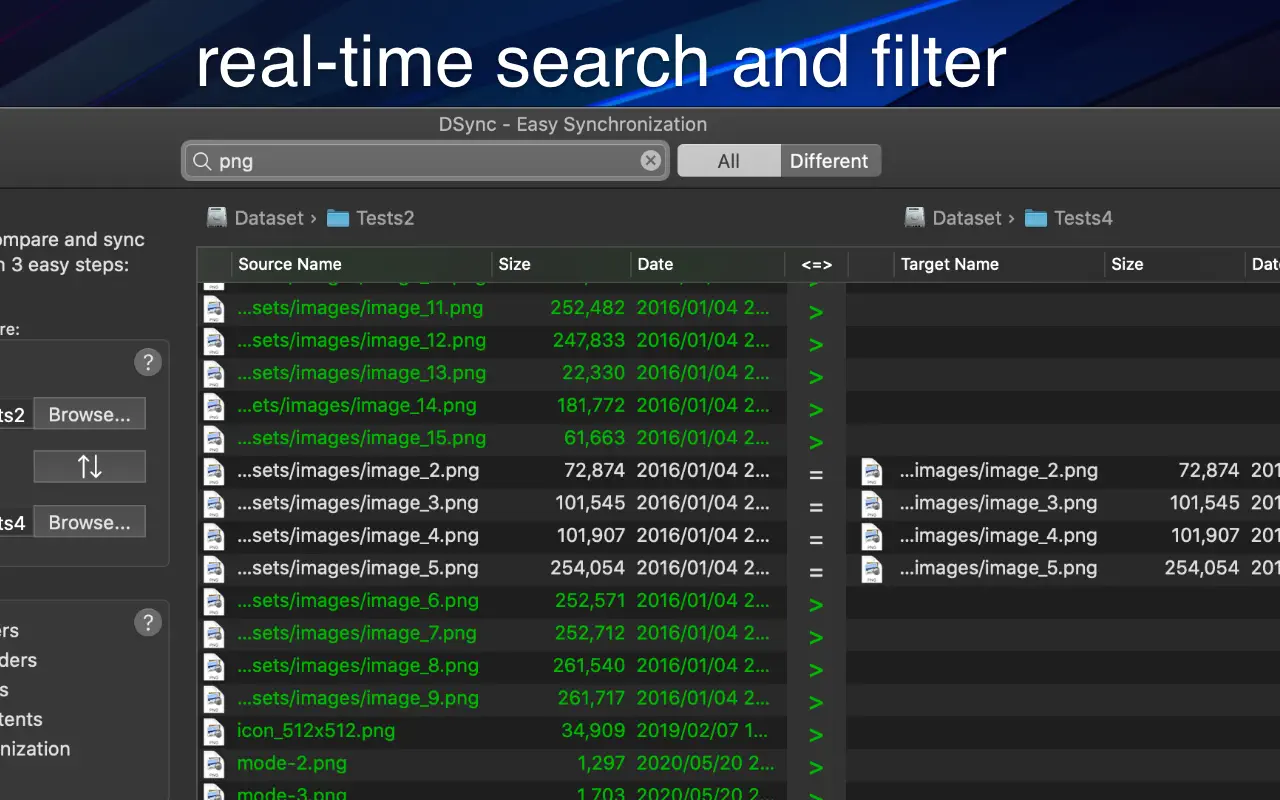The width and height of the screenshot is (1280, 800).
Task: Click the file icon of icon_512x512.png
Action: click(x=214, y=731)
